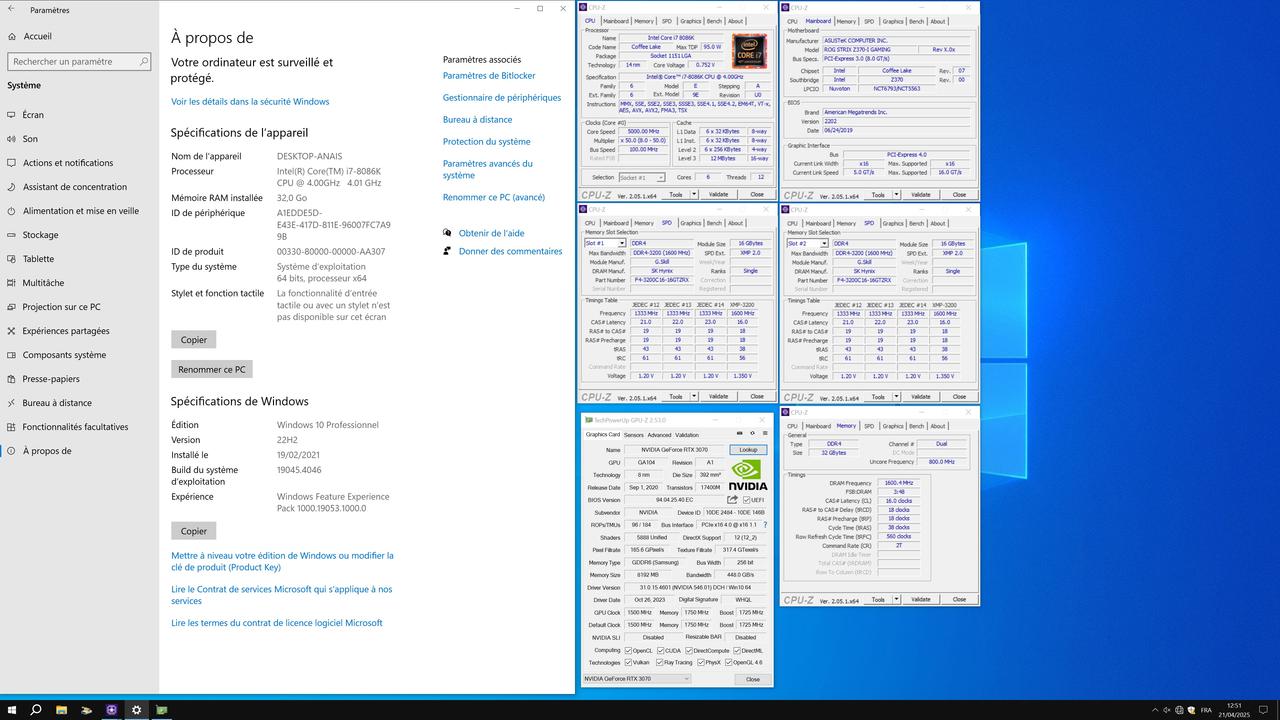Open Tools arrow in Slot #1 SPD window
Screen dimensions: 1280x720
coord(693,397)
